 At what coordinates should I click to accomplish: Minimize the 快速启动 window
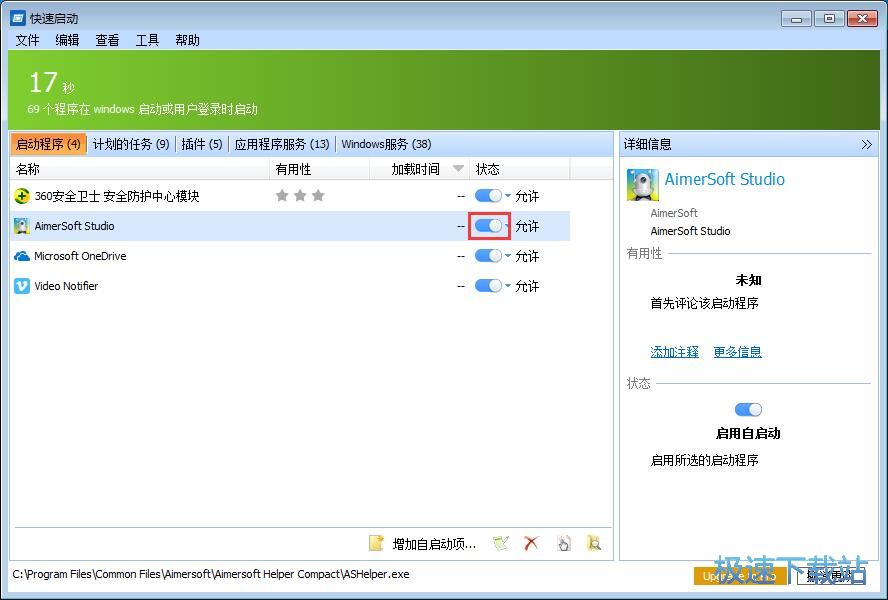796,19
